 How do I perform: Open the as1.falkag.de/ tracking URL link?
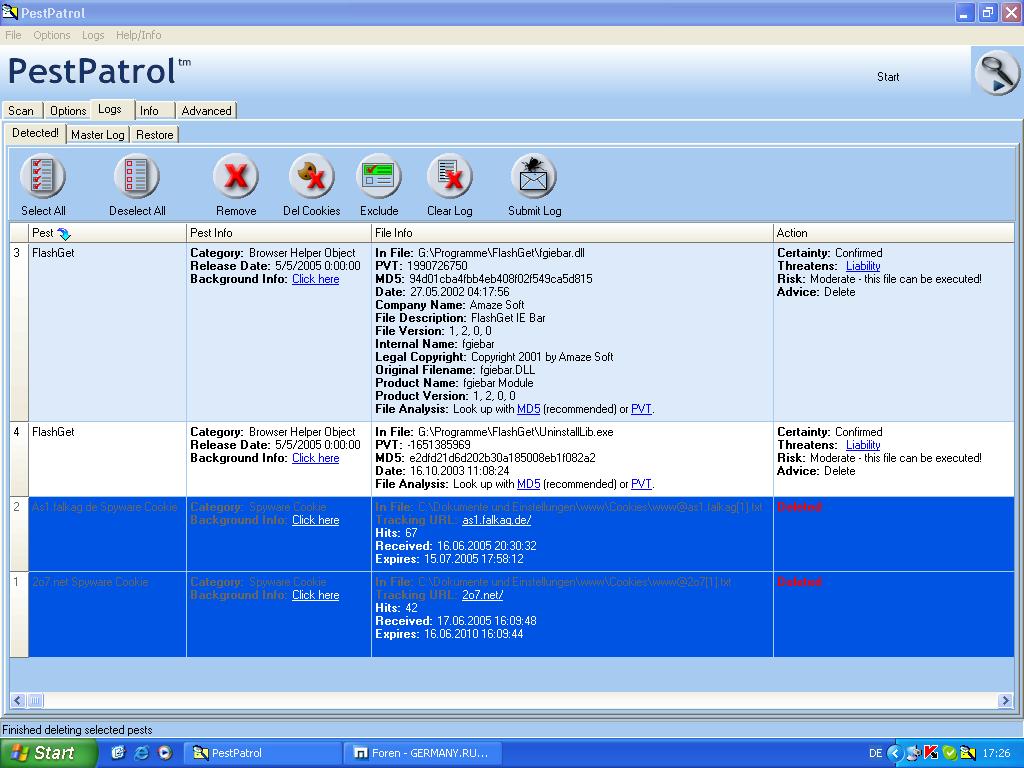496,520
